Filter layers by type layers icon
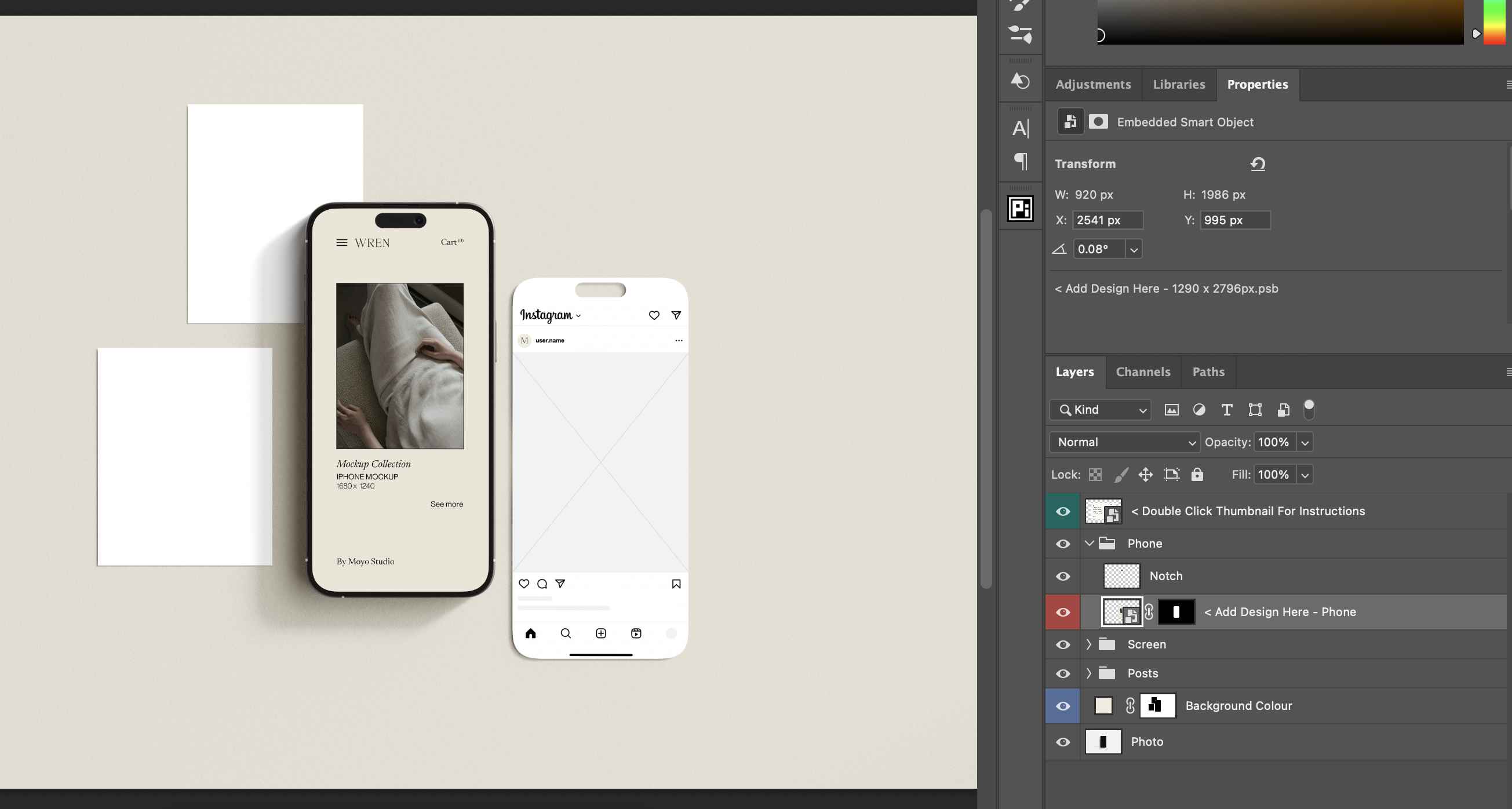Screen dimensions: 1512x809 (1227, 410)
